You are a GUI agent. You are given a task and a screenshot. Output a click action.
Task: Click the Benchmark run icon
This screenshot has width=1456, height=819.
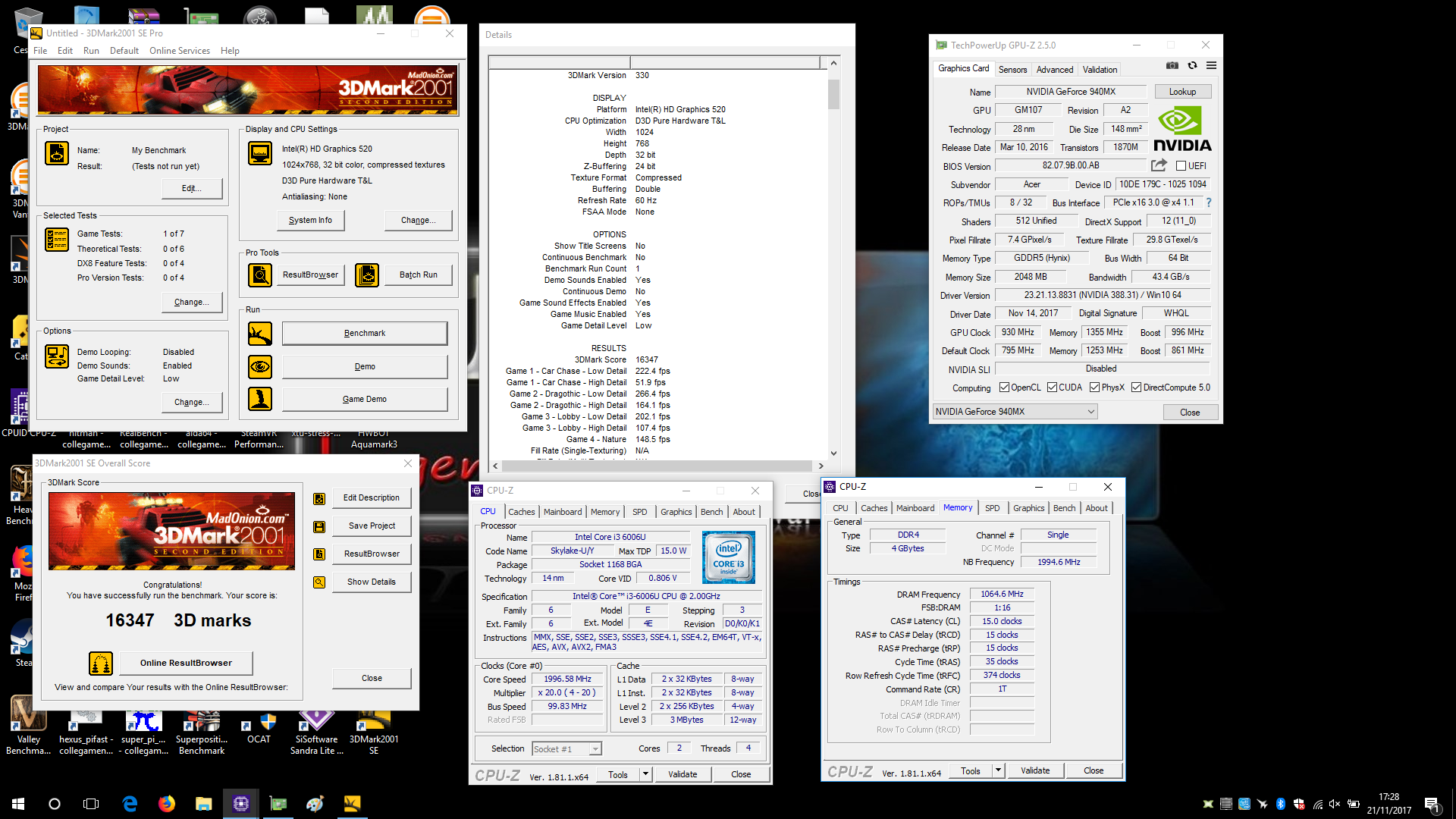260,333
